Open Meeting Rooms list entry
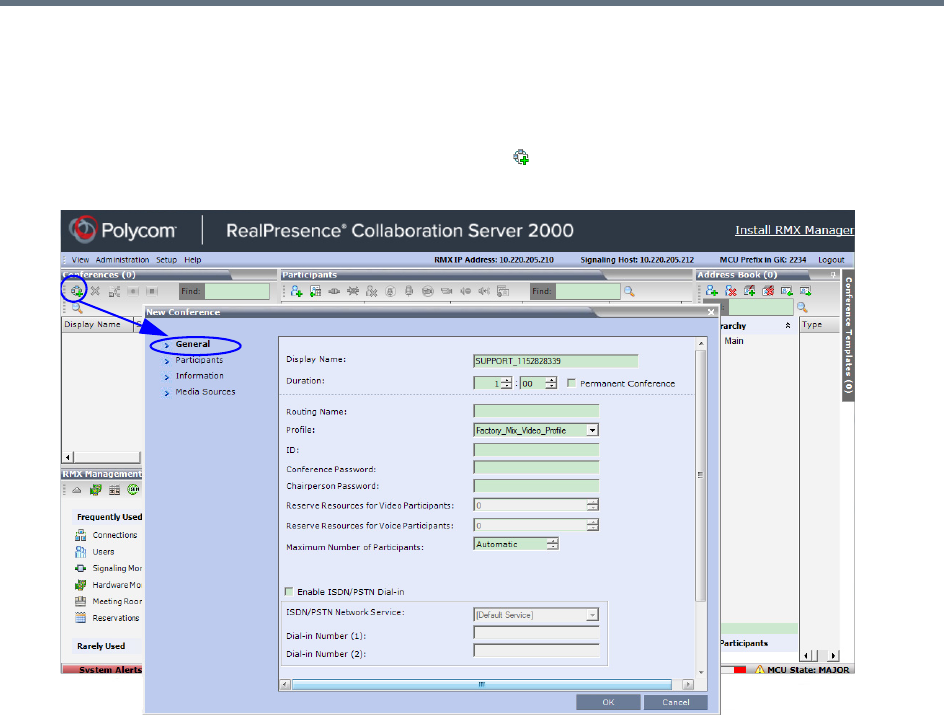Viewport: 944px width, 715px height. tap(108, 601)
